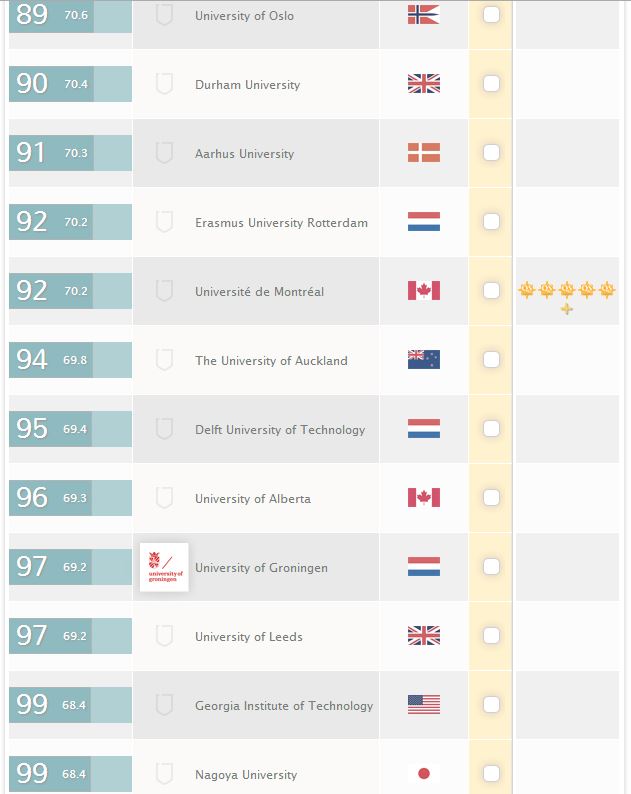
Task: Click the Canada flag beside University of Alberta
Action: (x=423, y=498)
